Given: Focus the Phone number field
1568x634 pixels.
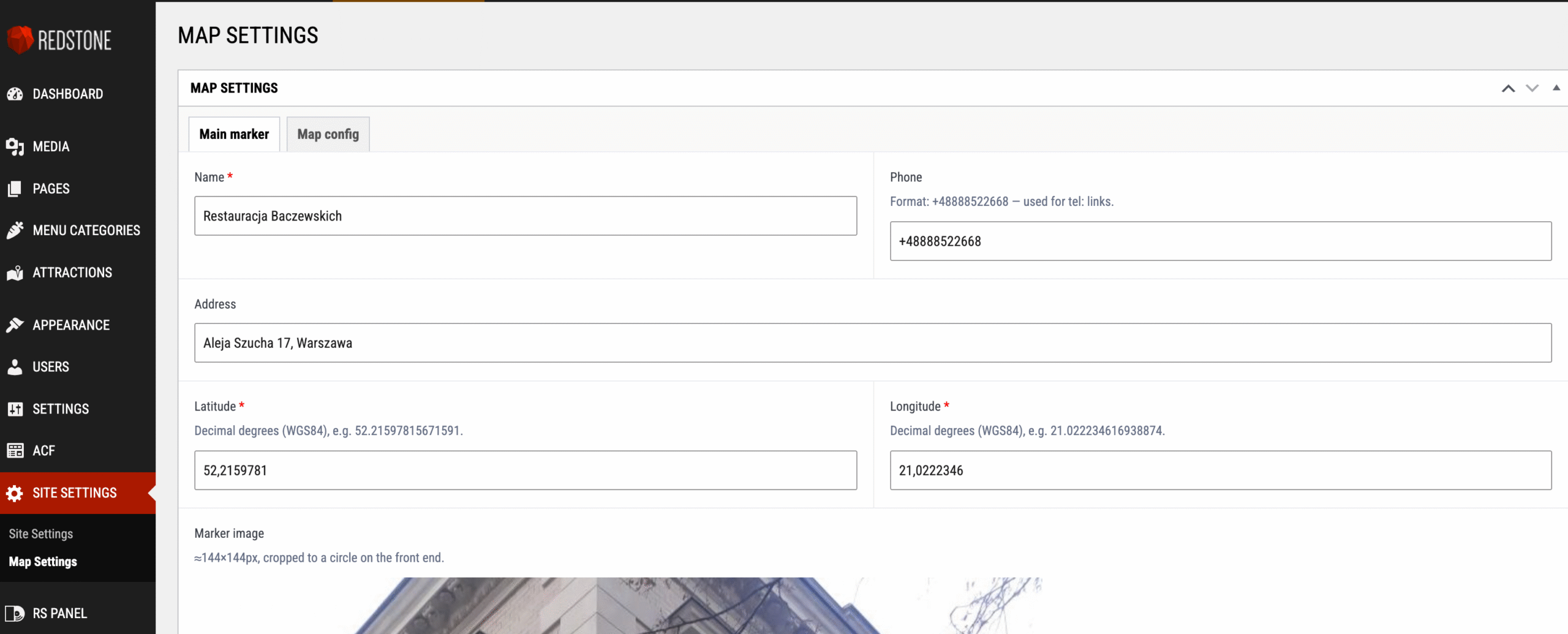Looking at the screenshot, I should coord(1220,241).
